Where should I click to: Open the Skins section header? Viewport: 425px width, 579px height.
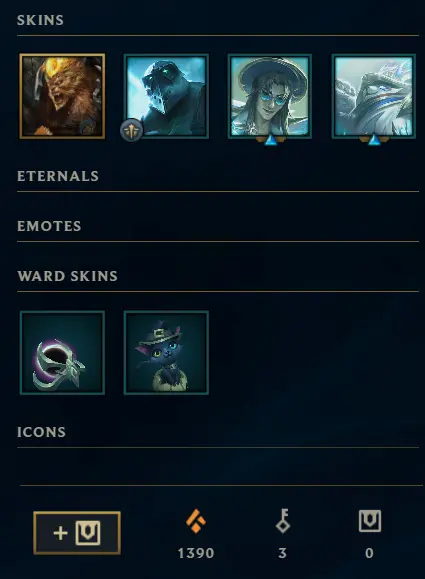point(40,20)
